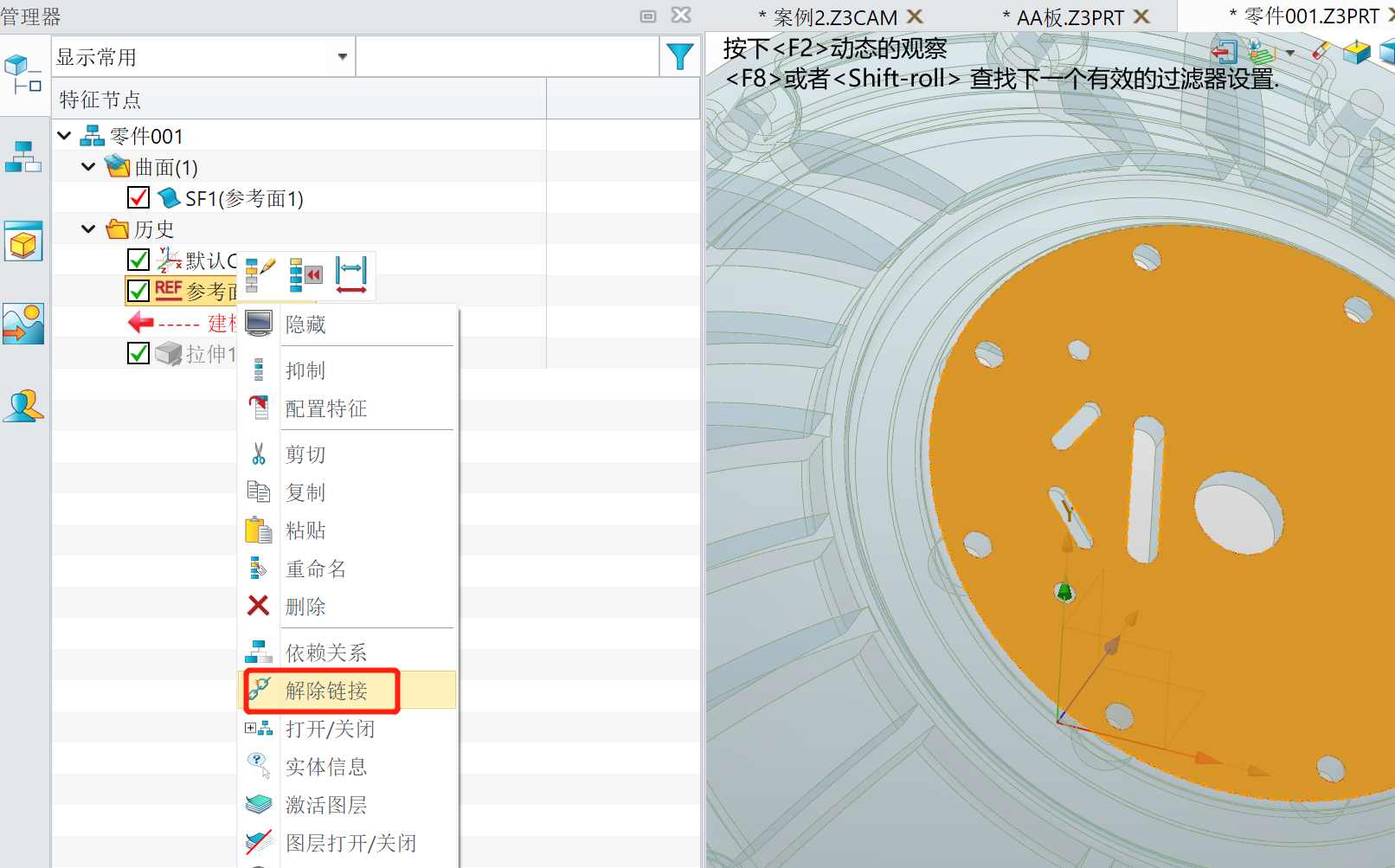Choose 解除链接 from the context menu

click(x=347, y=691)
